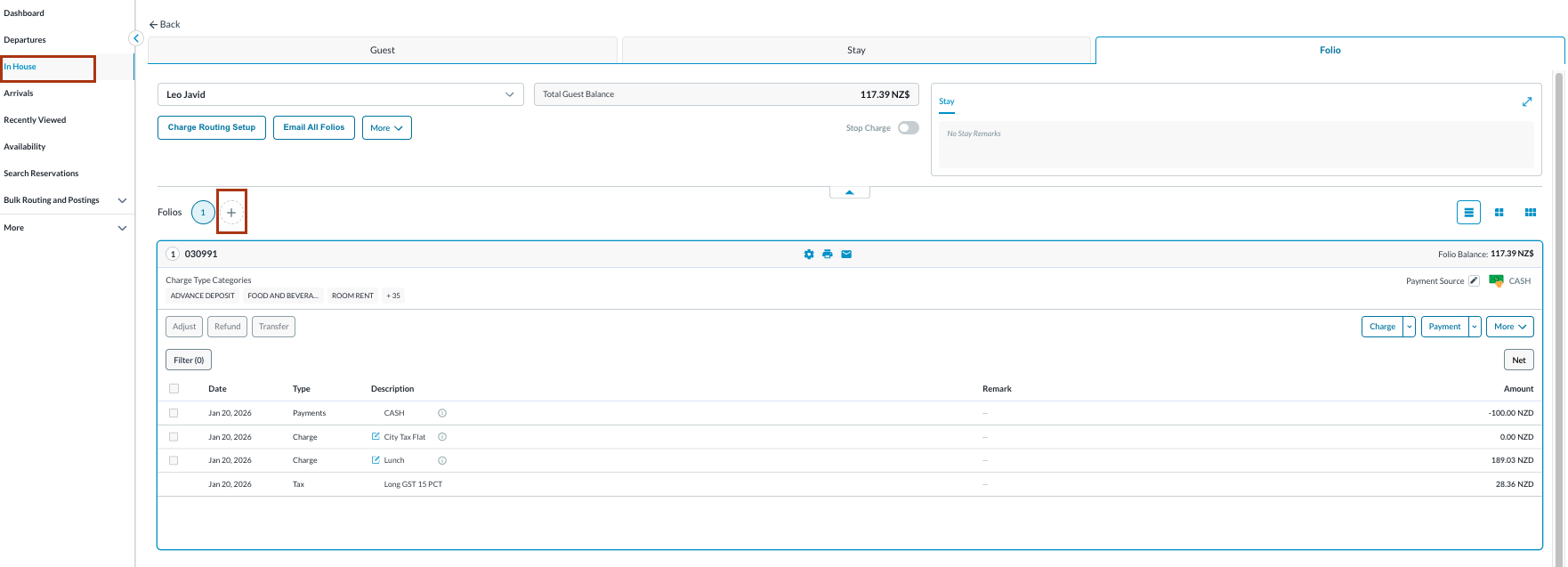Switch to list folio view
This screenshot has height=567, width=1568.
click(1468, 213)
